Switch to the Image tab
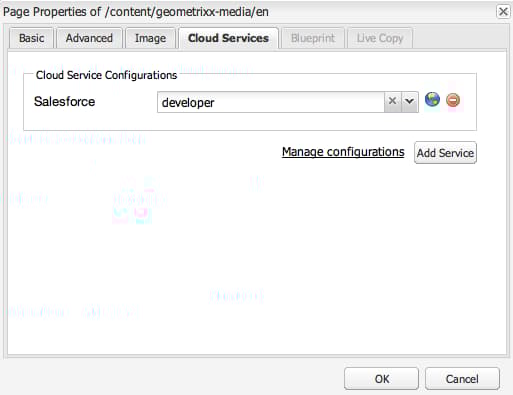Image resolution: width=513 pixels, height=395 pixels. [150, 38]
